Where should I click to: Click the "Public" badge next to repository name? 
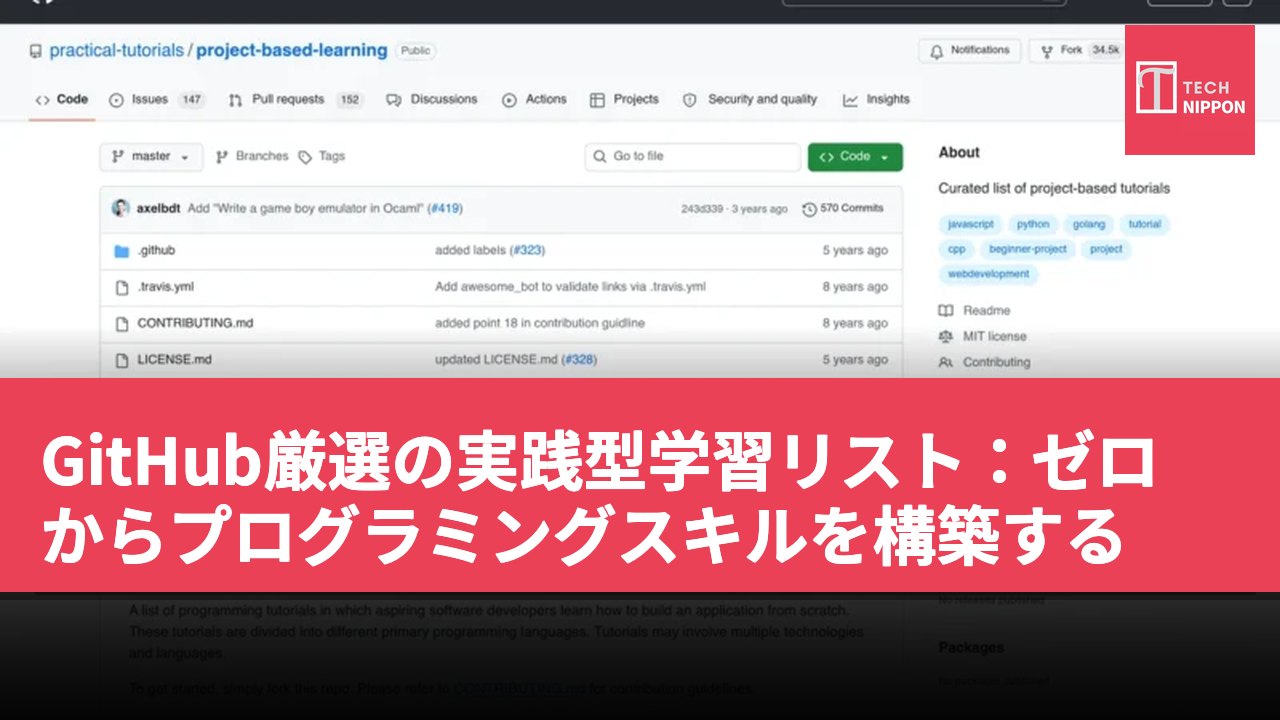click(416, 51)
